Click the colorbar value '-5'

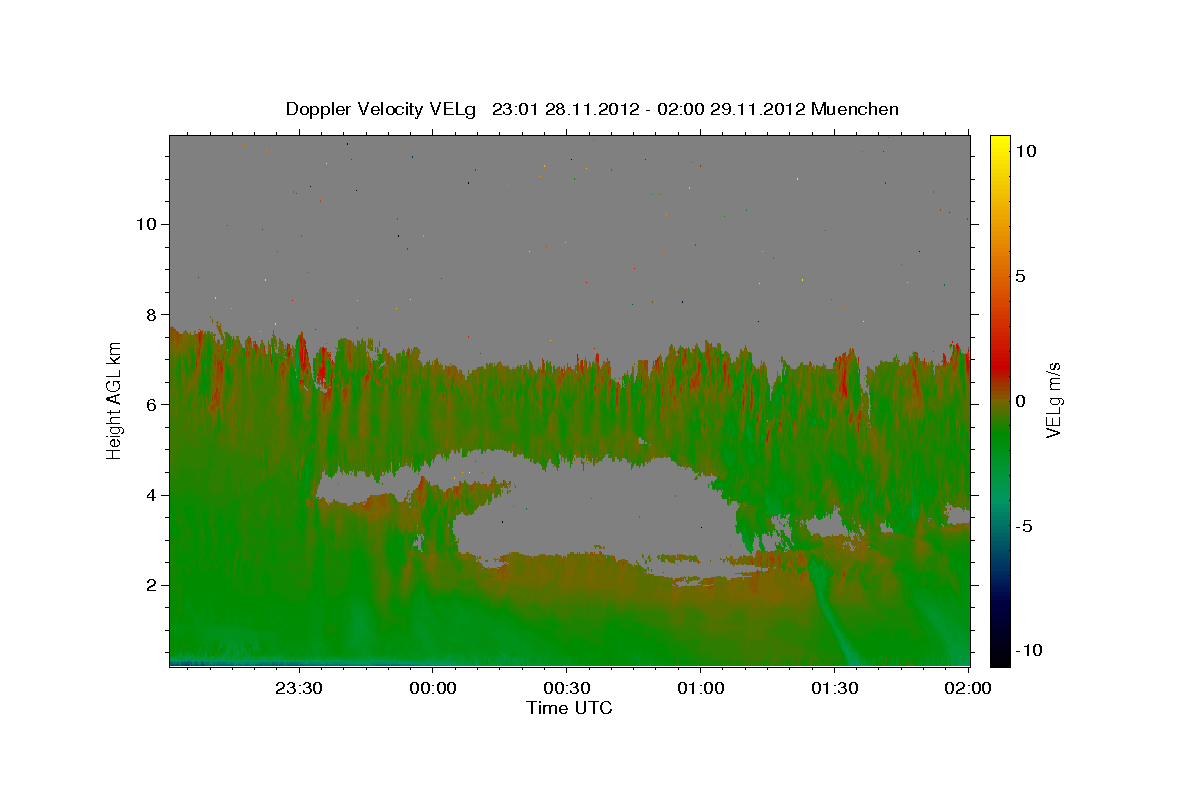(1023, 526)
